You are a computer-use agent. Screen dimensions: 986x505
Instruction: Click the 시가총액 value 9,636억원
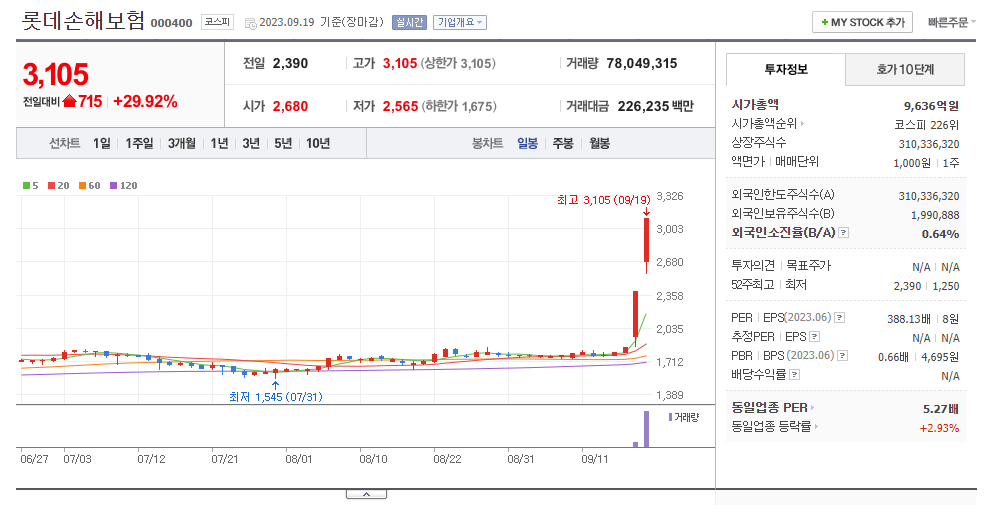click(x=932, y=106)
